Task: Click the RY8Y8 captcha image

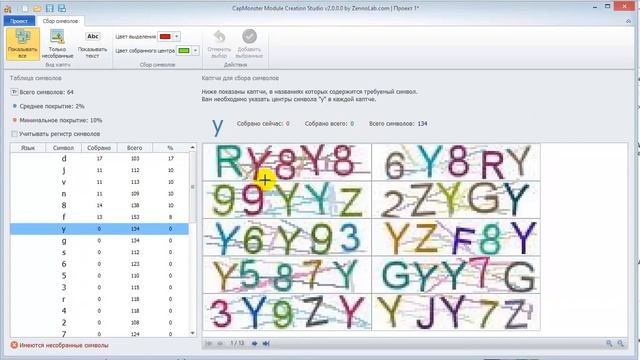Action: coord(287,162)
